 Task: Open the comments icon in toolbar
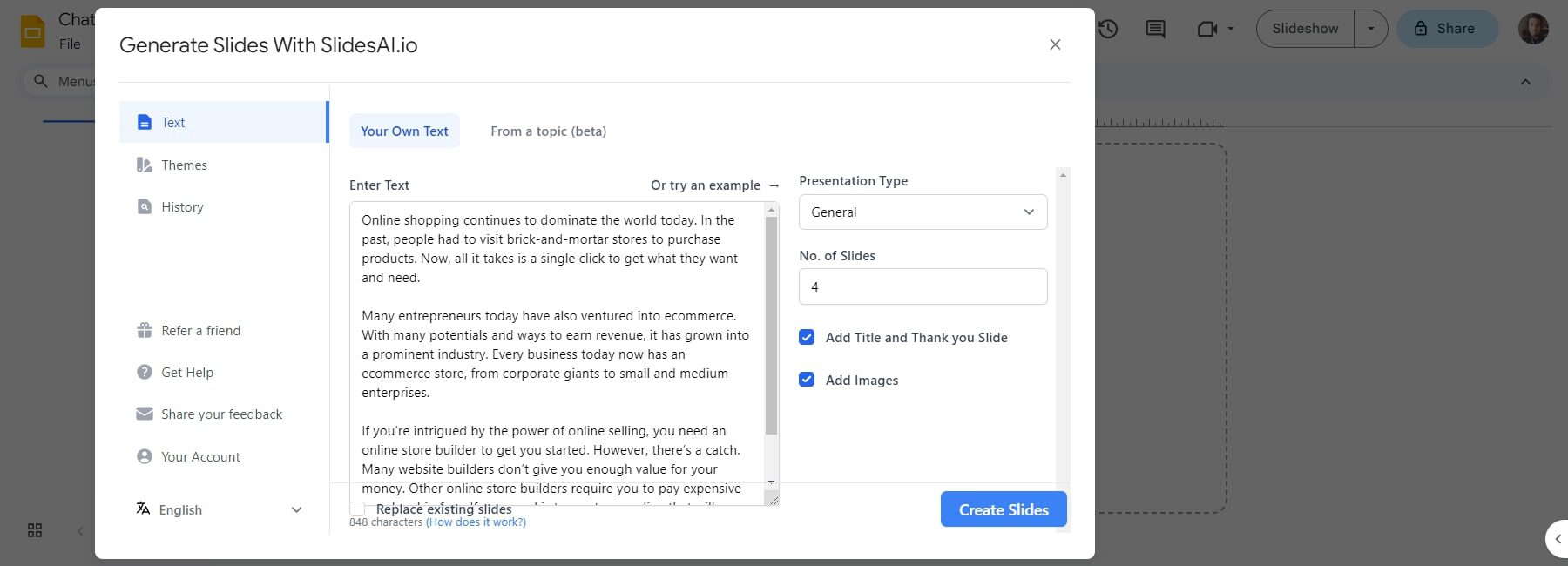click(x=1155, y=29)
